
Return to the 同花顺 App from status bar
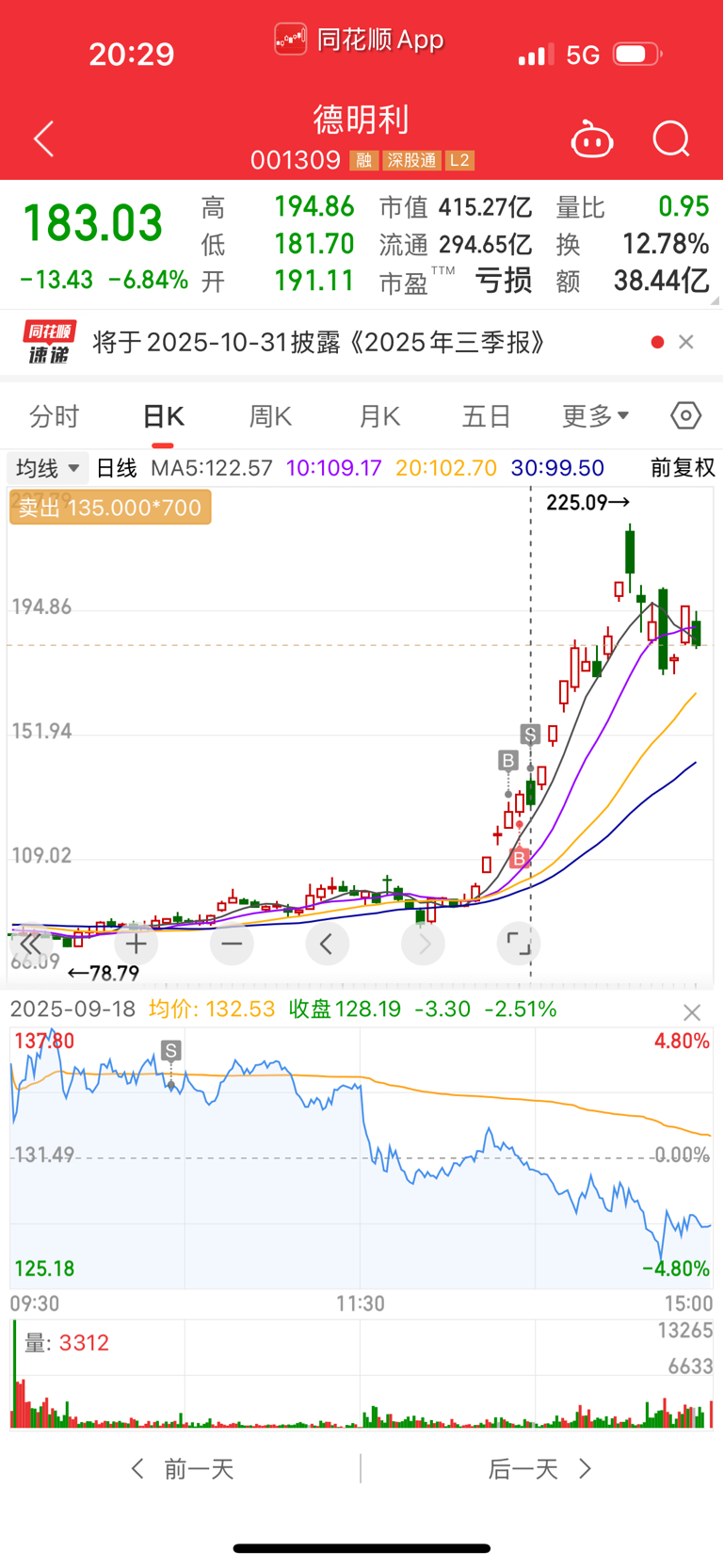pyautogui.click(x=360, y=40)
